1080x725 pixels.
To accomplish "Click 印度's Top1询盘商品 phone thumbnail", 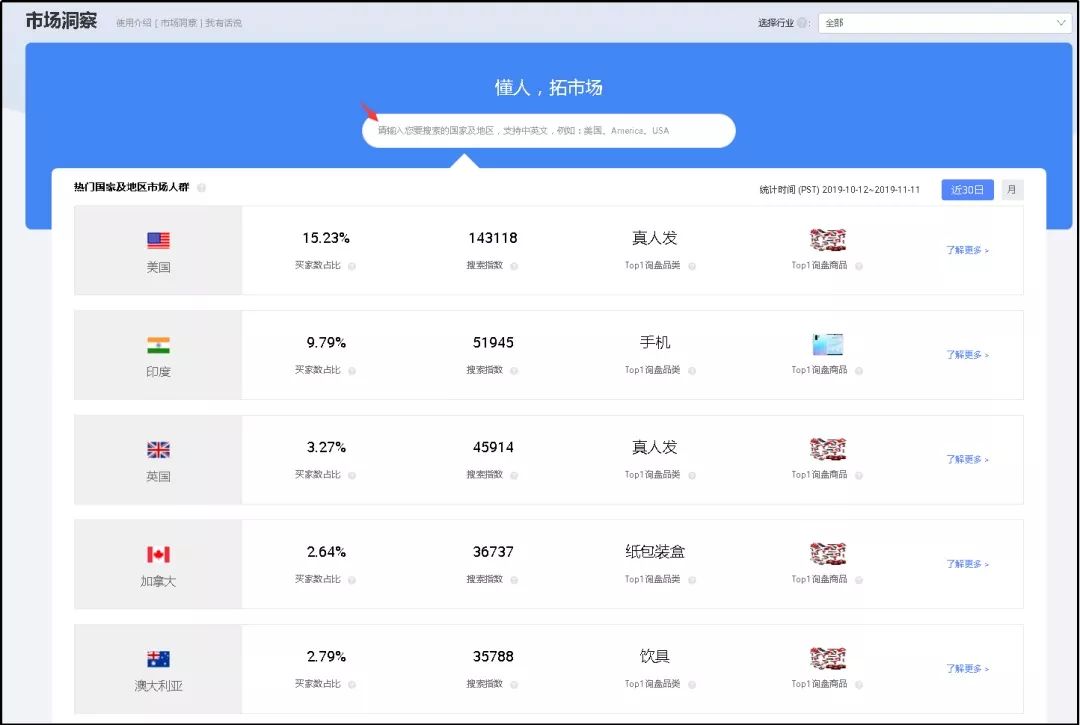I will pyautogui.click(x=828, y=343).
